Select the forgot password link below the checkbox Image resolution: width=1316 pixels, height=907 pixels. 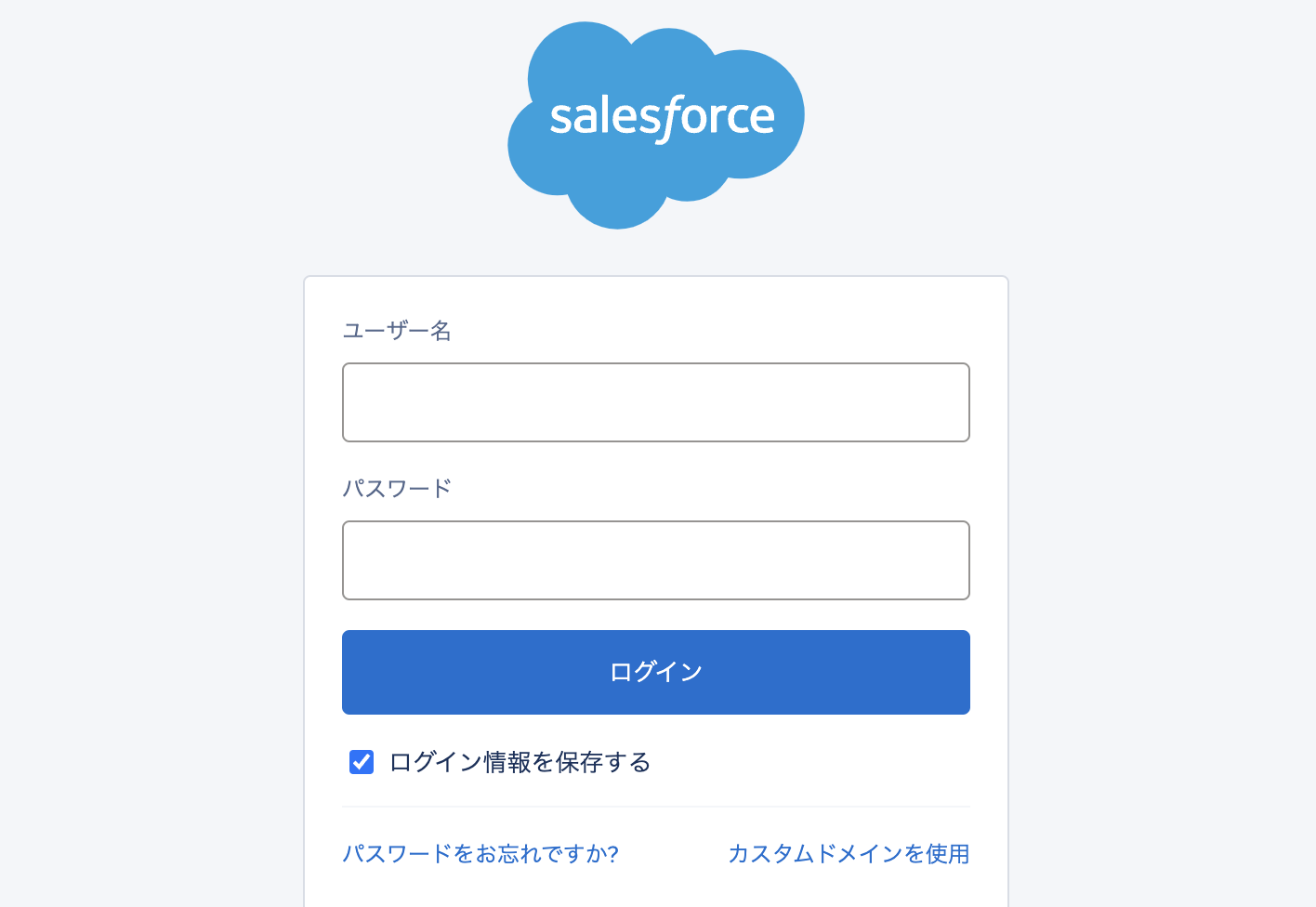tap(480, 853)
